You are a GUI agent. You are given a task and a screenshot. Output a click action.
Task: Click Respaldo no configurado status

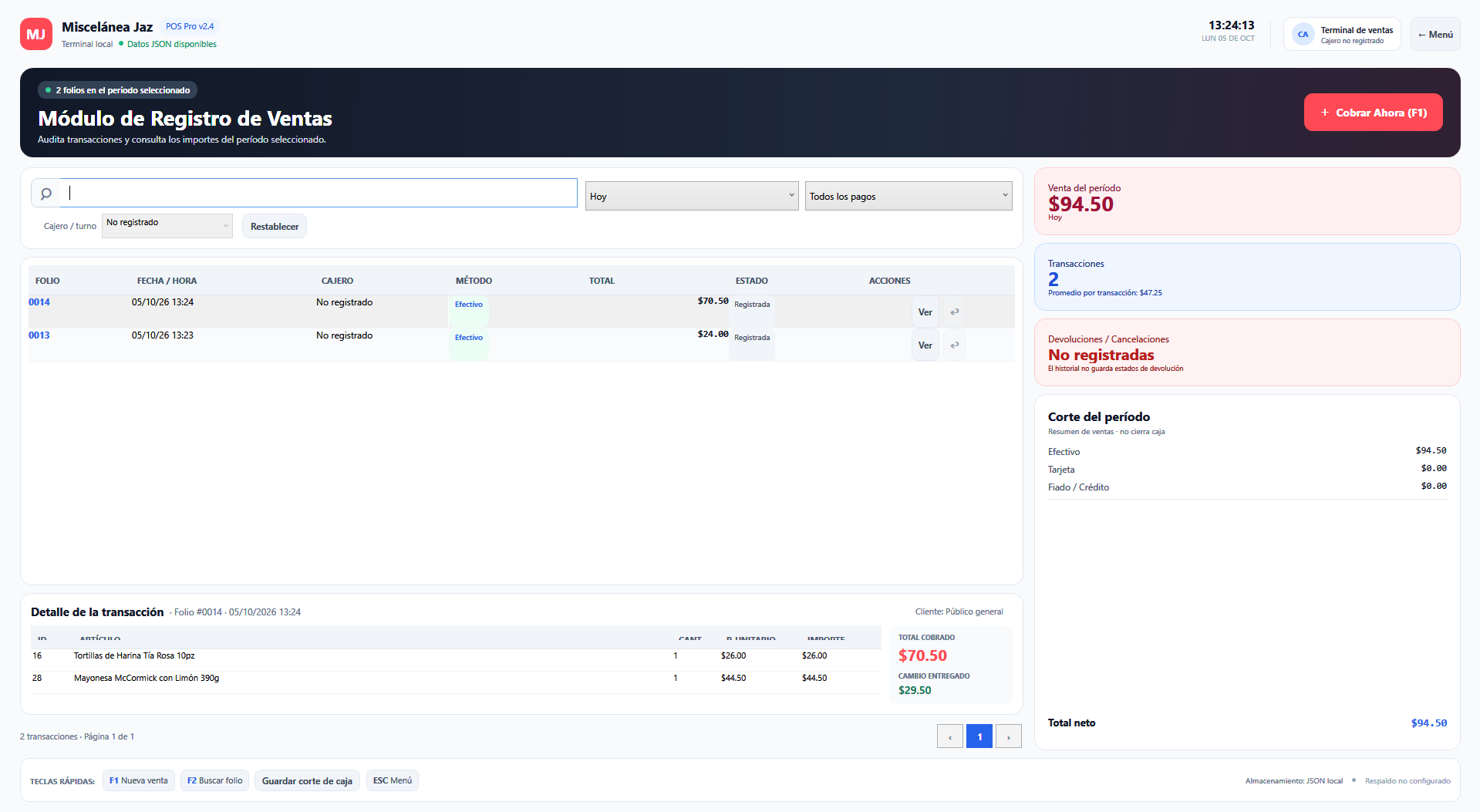pos(1407,781)
